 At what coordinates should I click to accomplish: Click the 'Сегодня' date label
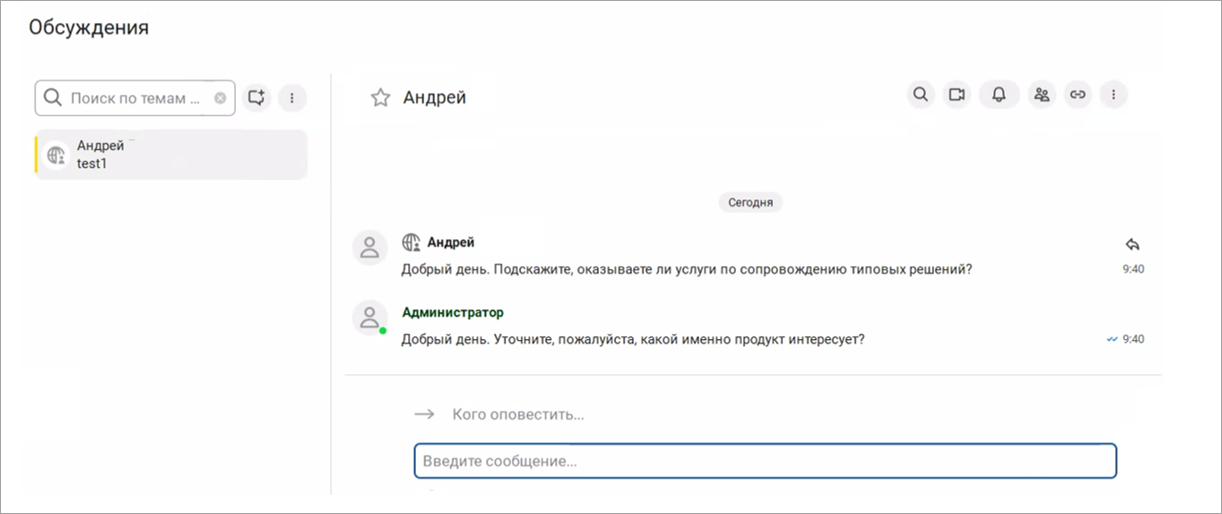point(750,202)
